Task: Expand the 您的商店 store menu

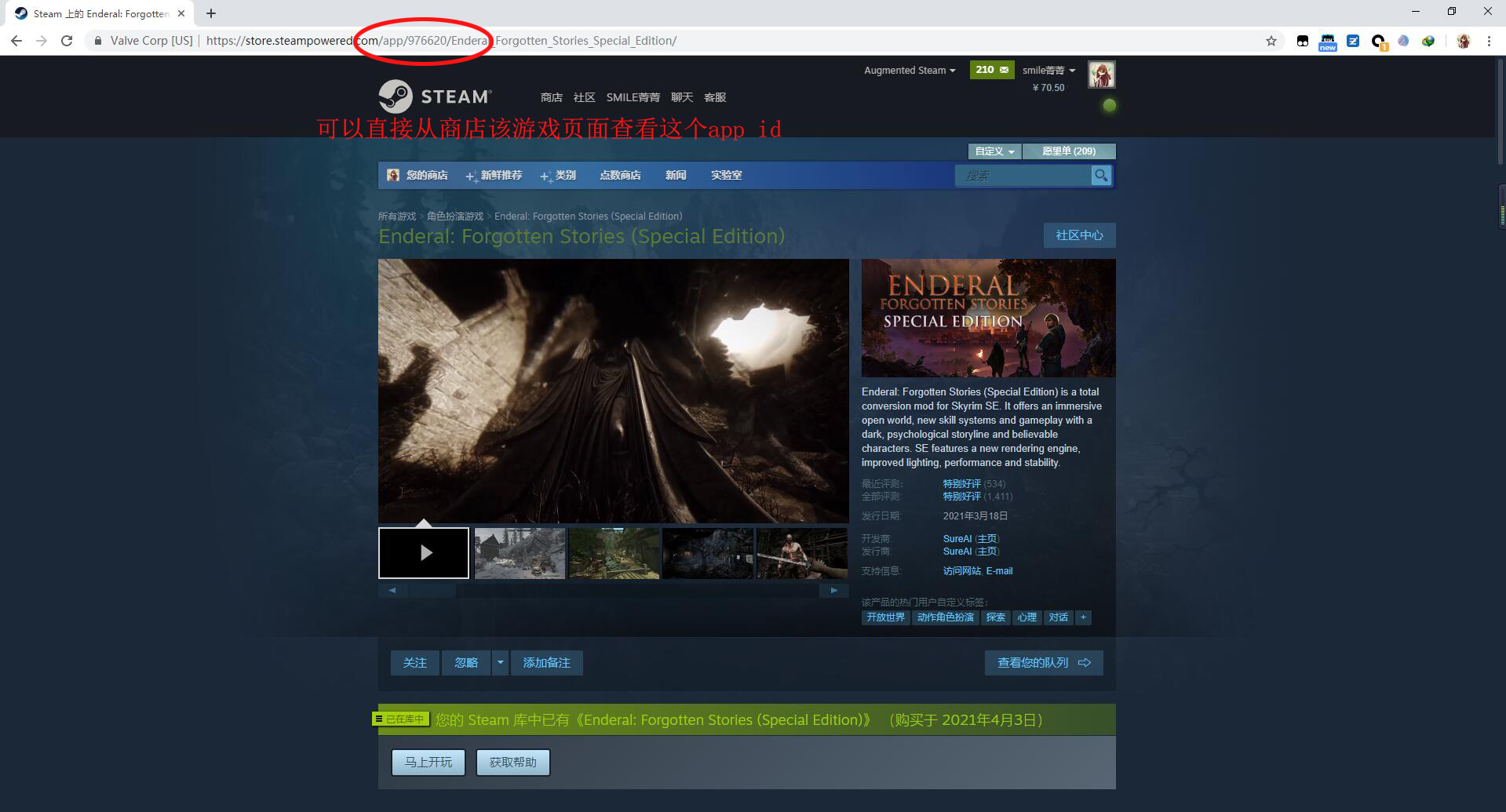Action: point(418,175)
